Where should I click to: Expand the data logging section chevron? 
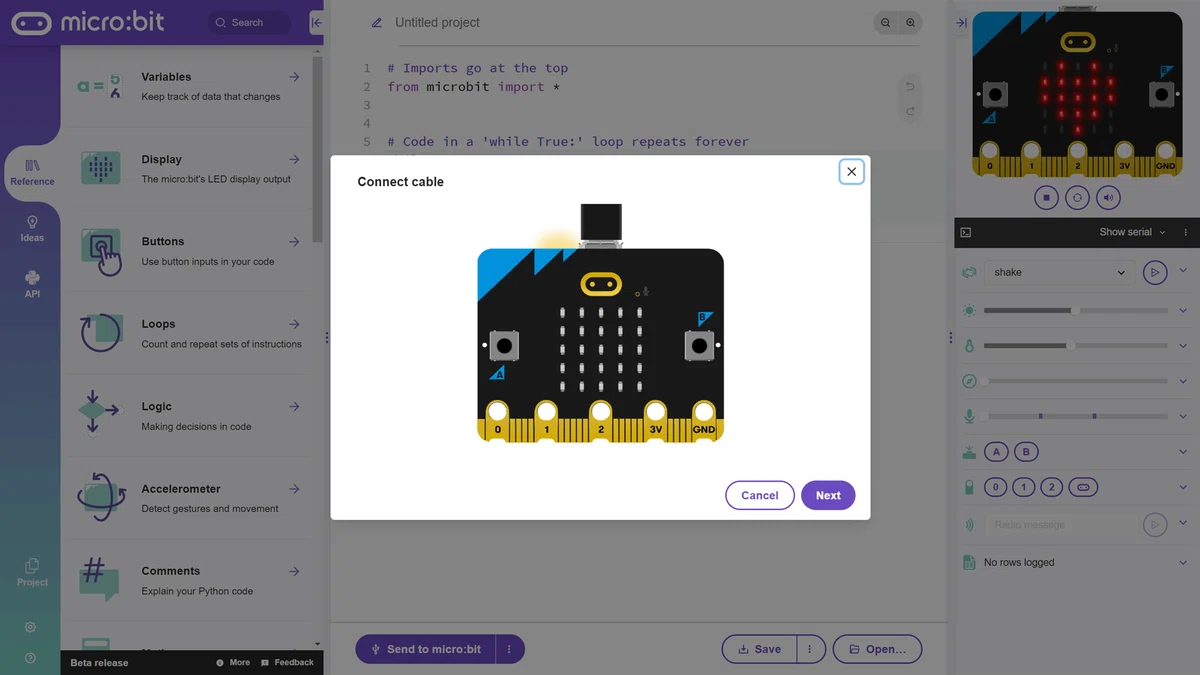tap(1183, 561)
